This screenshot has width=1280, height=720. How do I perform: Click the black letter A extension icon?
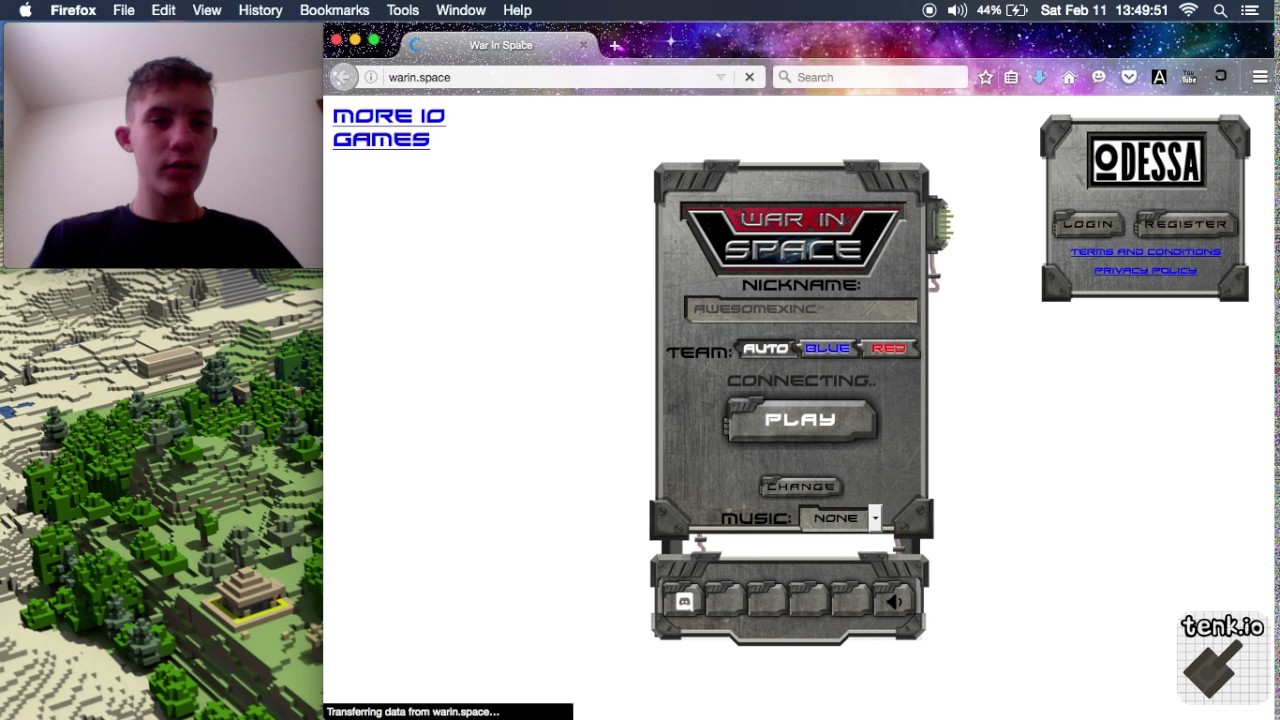(1159, 77)
